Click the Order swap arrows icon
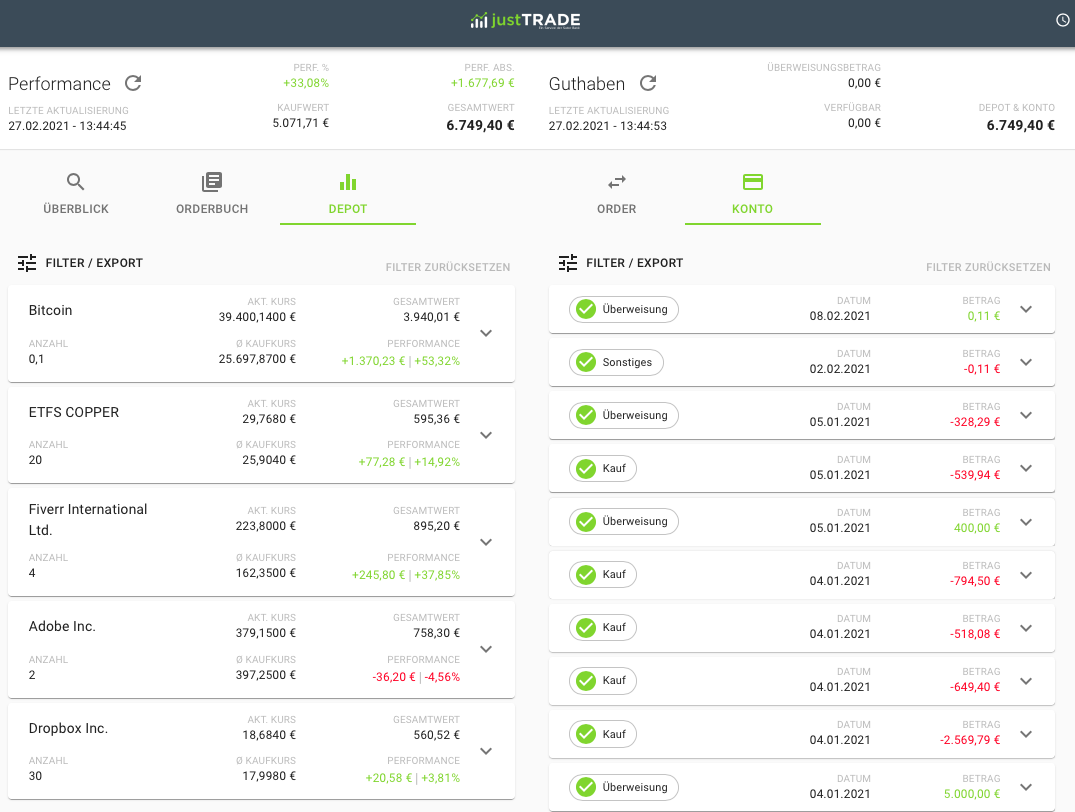 coord(616,182)
